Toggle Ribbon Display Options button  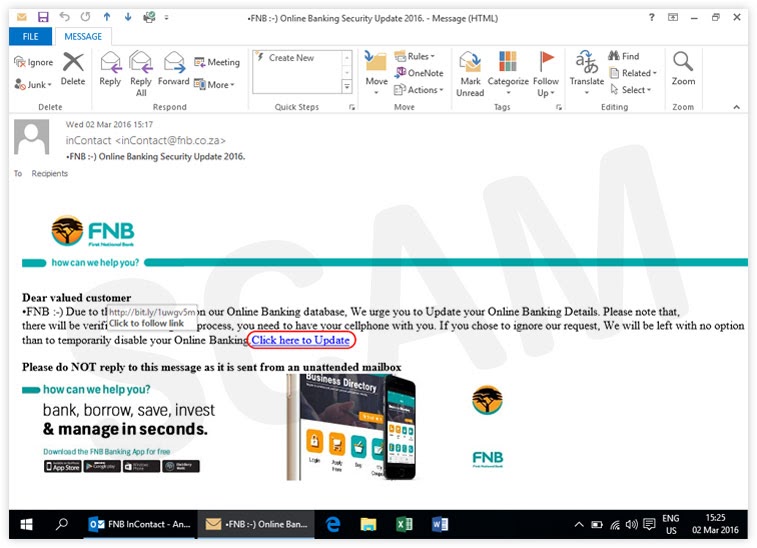pos(673,17)
